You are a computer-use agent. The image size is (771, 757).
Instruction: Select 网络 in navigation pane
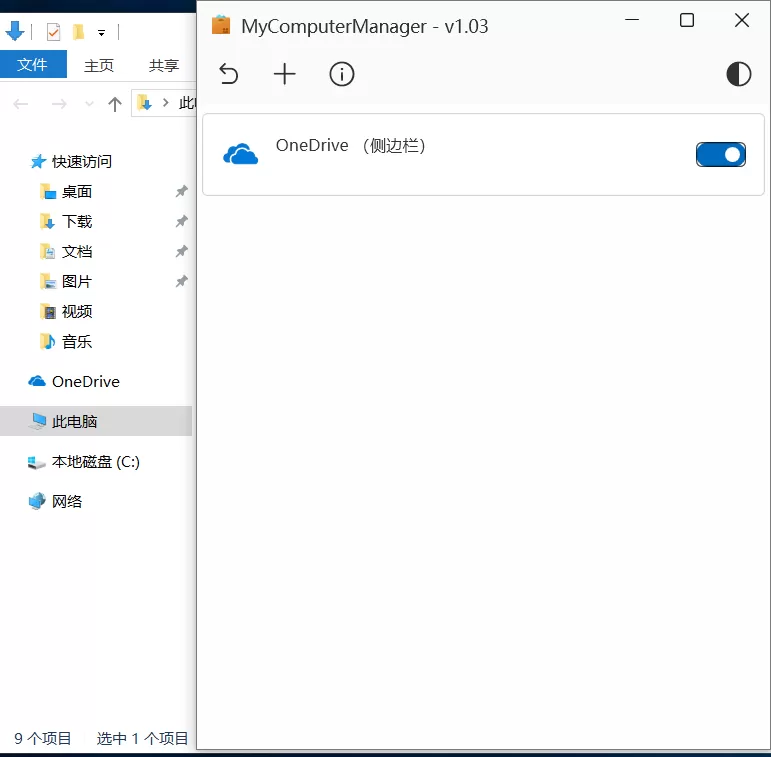point(67,501)
